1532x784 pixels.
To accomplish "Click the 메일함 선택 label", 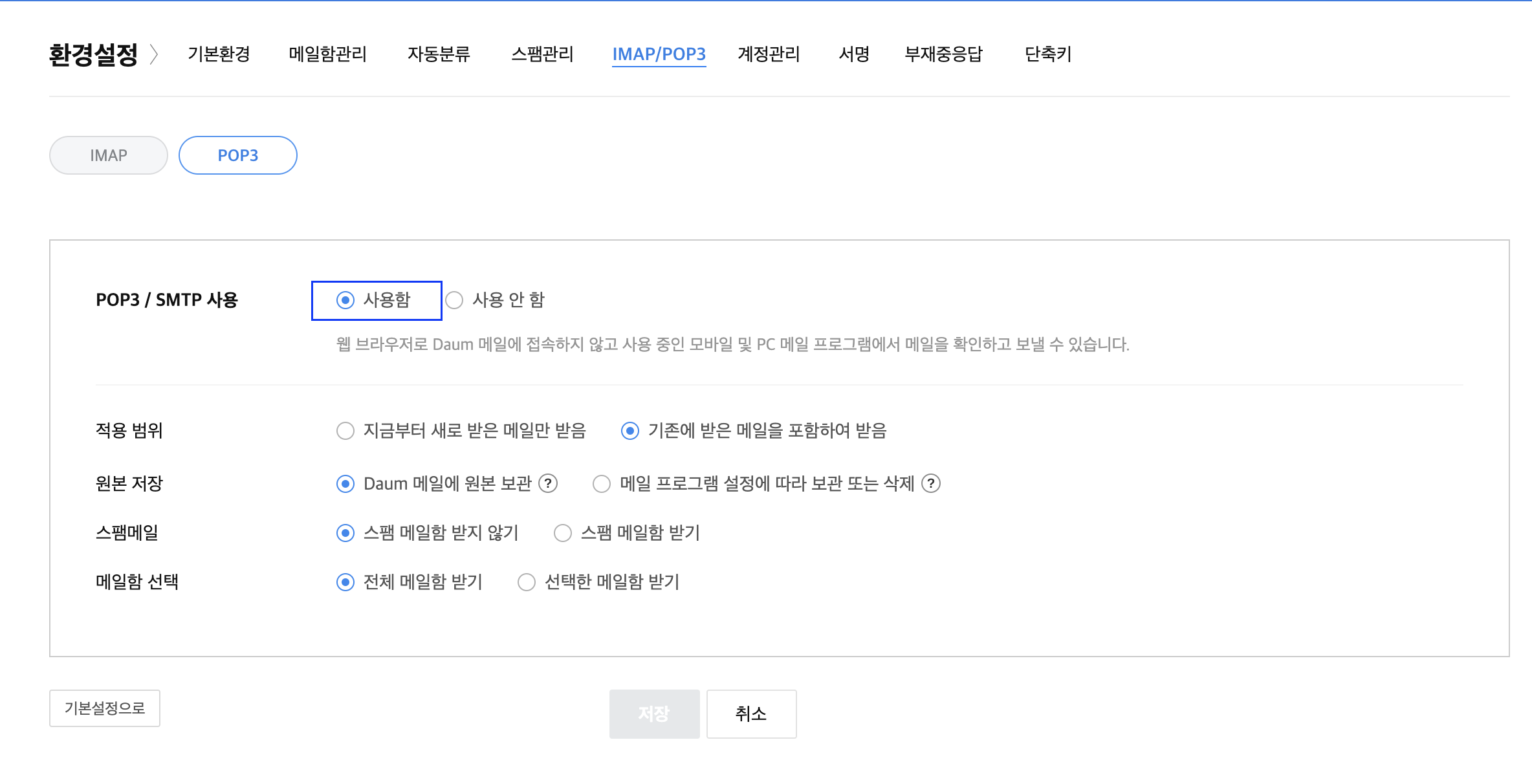I will click(x=137, y=582).
